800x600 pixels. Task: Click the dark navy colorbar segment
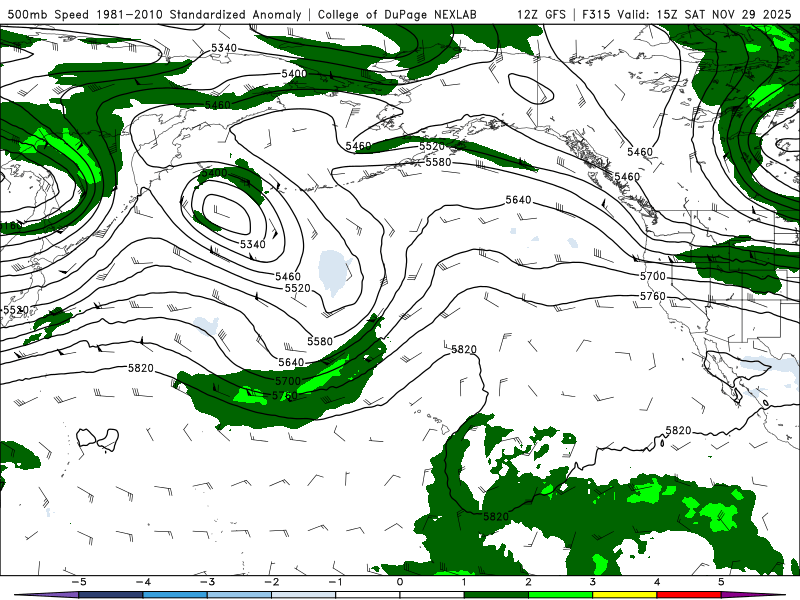click(x=111, y=595)
